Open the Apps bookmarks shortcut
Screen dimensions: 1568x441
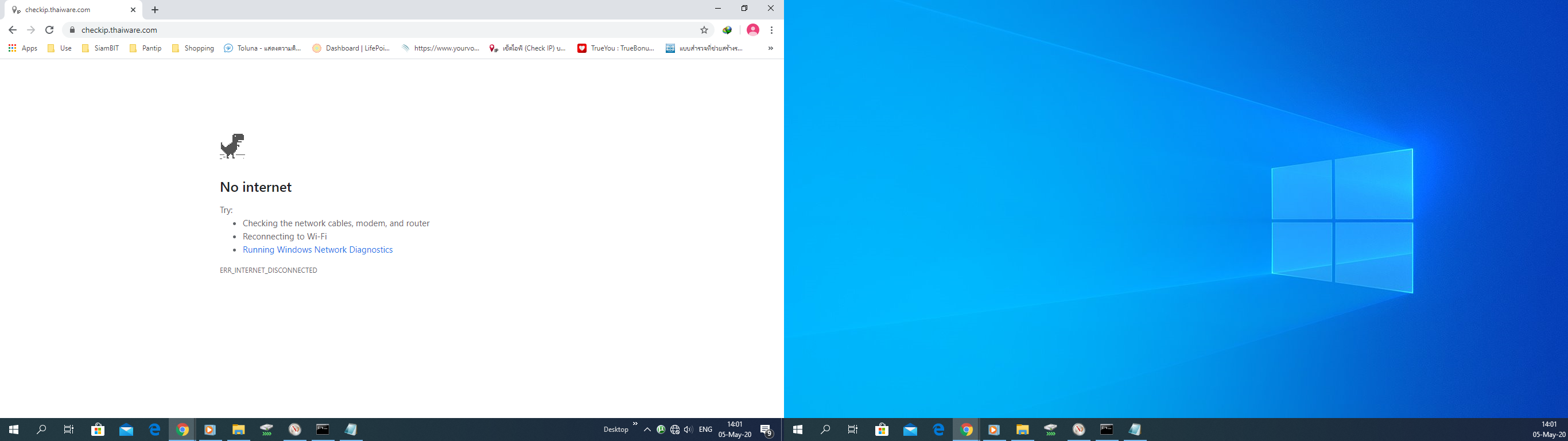[22, 48]
